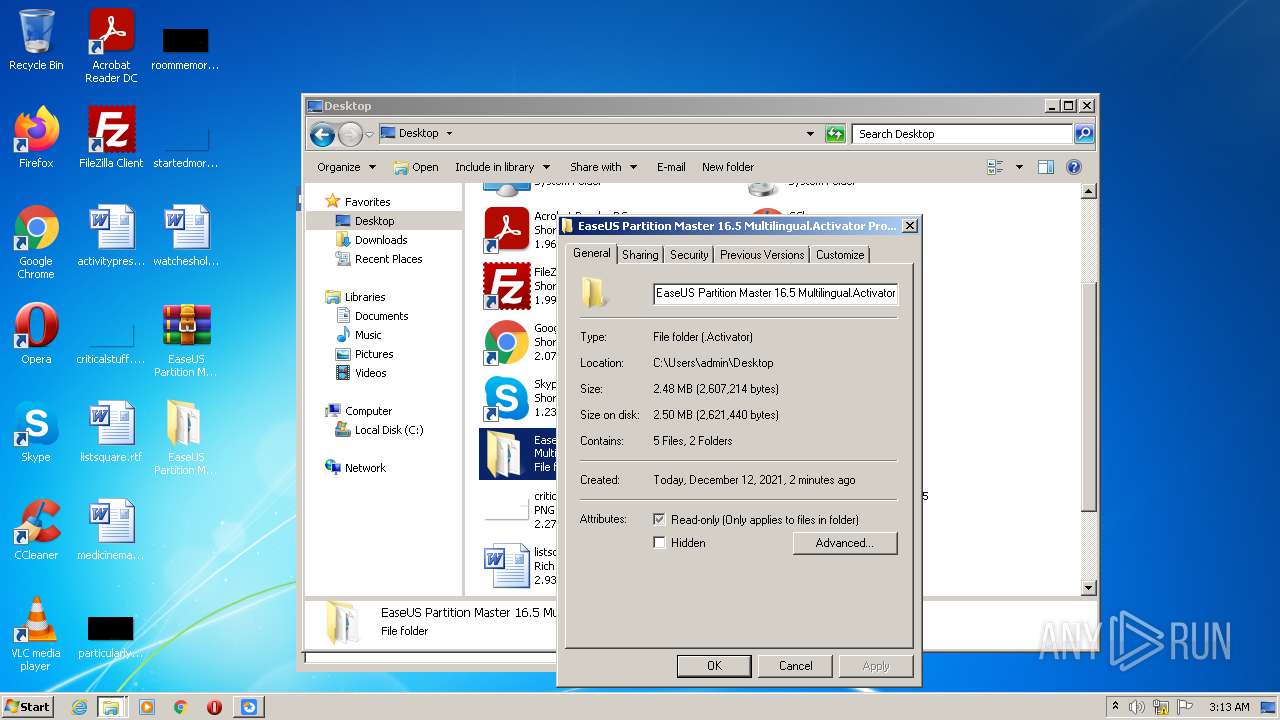
Task: Click Explorer refresh address button
Action: pyautogui.click(x=835, y=134)
